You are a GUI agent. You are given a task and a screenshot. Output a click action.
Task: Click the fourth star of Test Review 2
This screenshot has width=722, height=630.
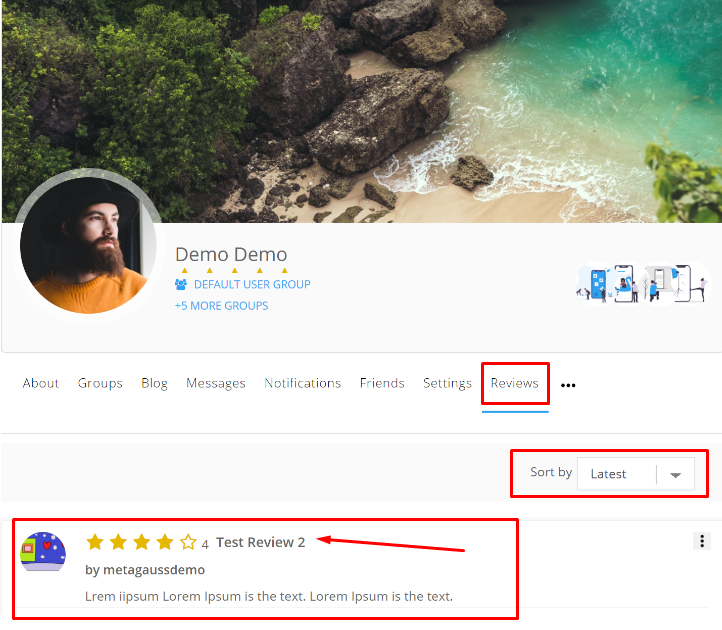pos(164,542)
